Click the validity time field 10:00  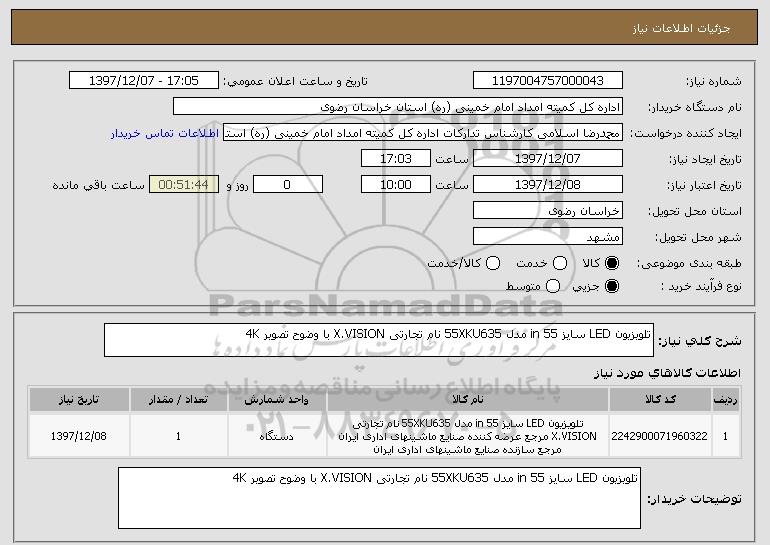point(396,185)
